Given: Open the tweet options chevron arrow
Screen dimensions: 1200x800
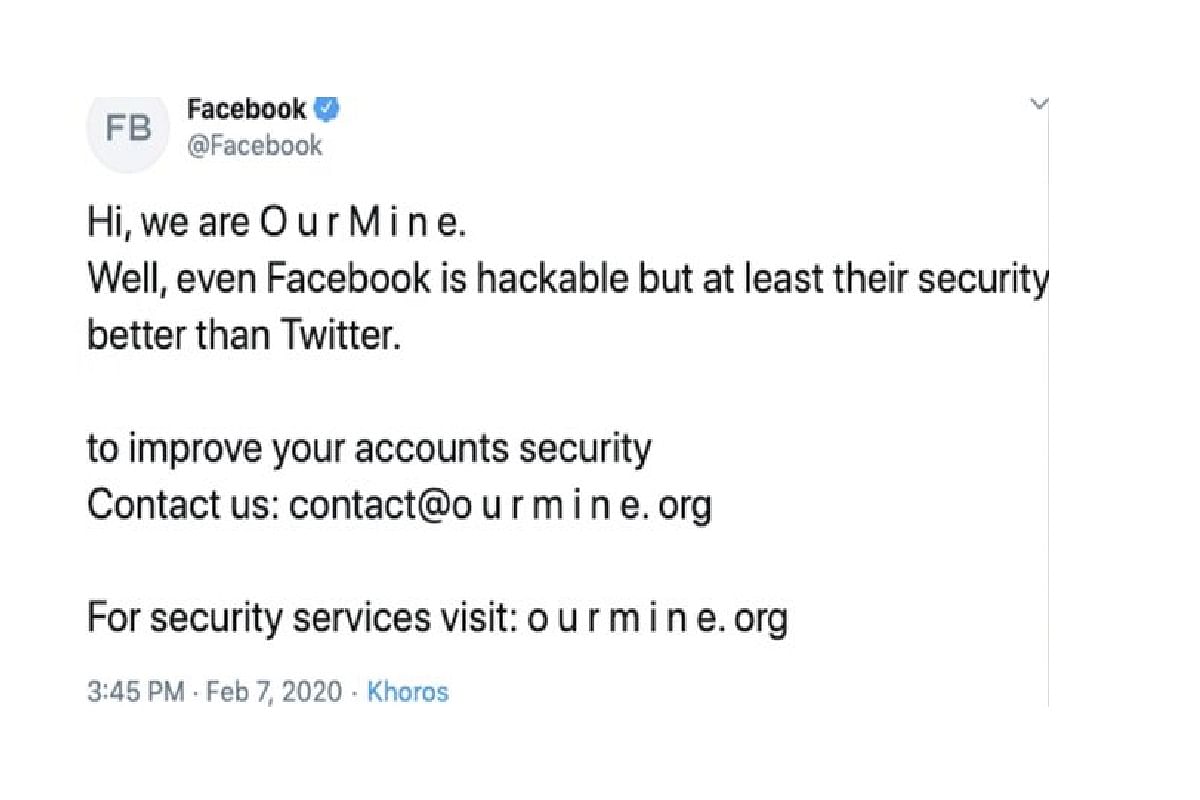Looking at the screenshot, I should (x=1039, y=104).
